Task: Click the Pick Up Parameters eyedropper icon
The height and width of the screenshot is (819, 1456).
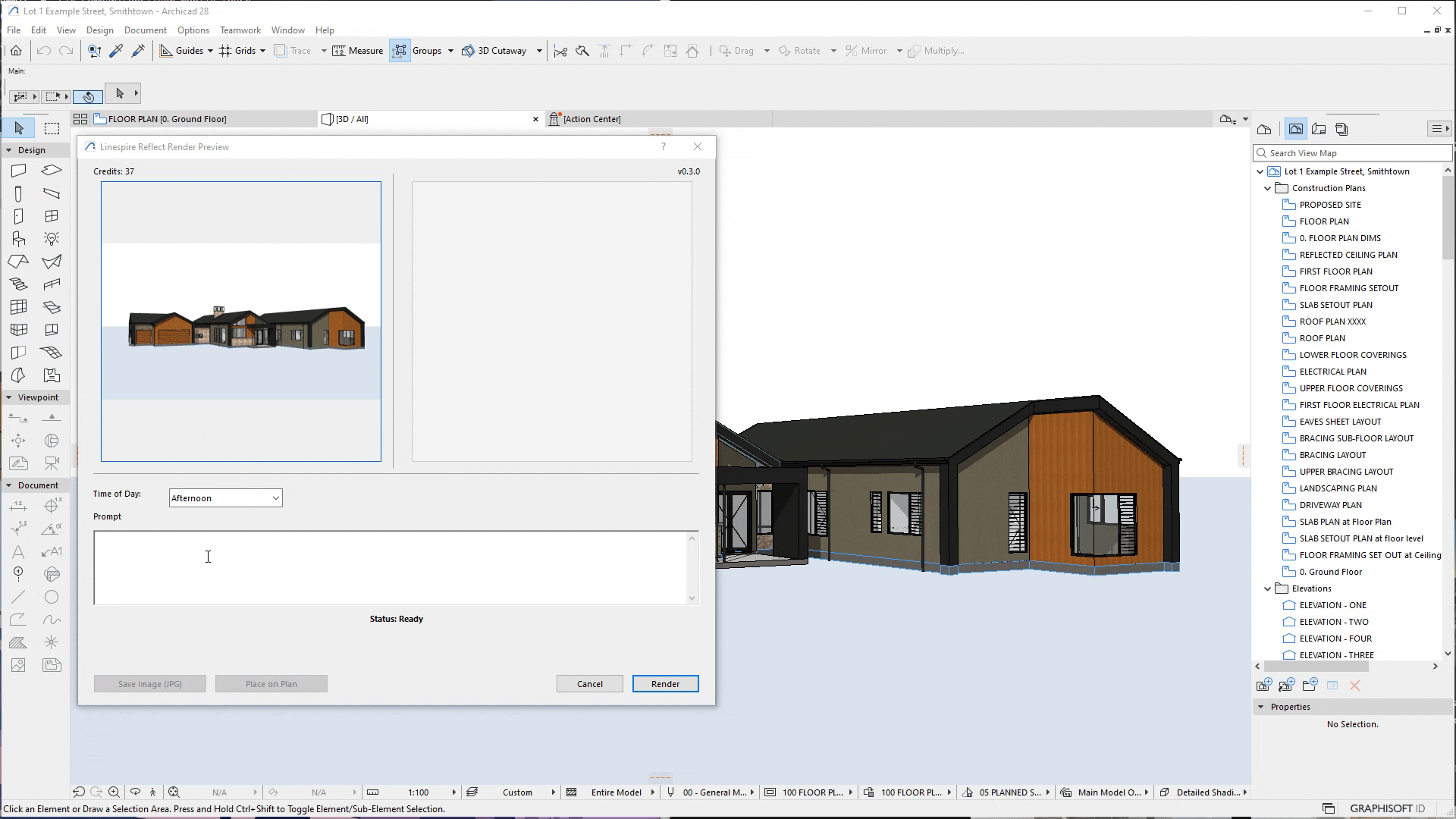Action: pos(116,51)
